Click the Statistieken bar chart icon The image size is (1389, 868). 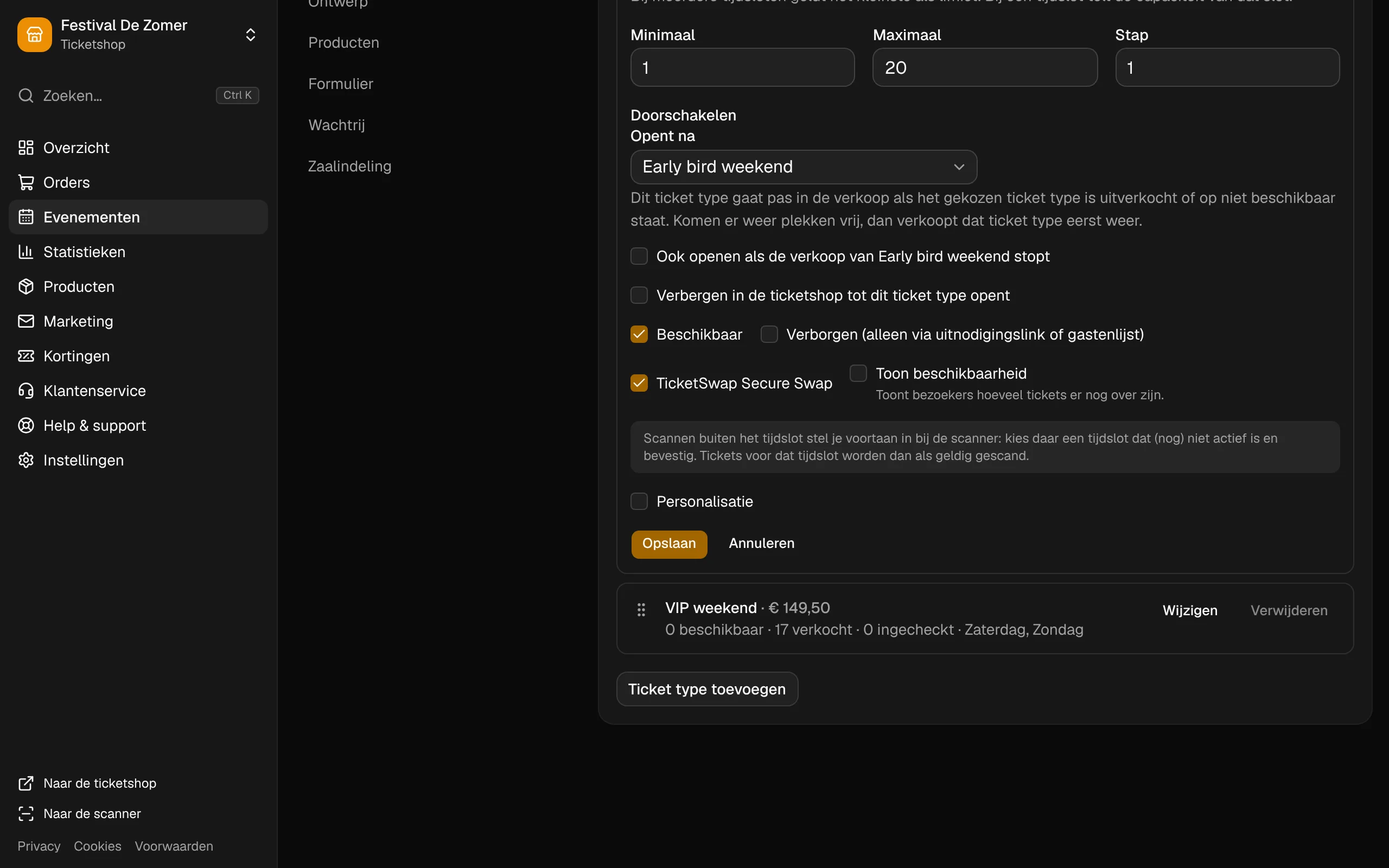26,252
